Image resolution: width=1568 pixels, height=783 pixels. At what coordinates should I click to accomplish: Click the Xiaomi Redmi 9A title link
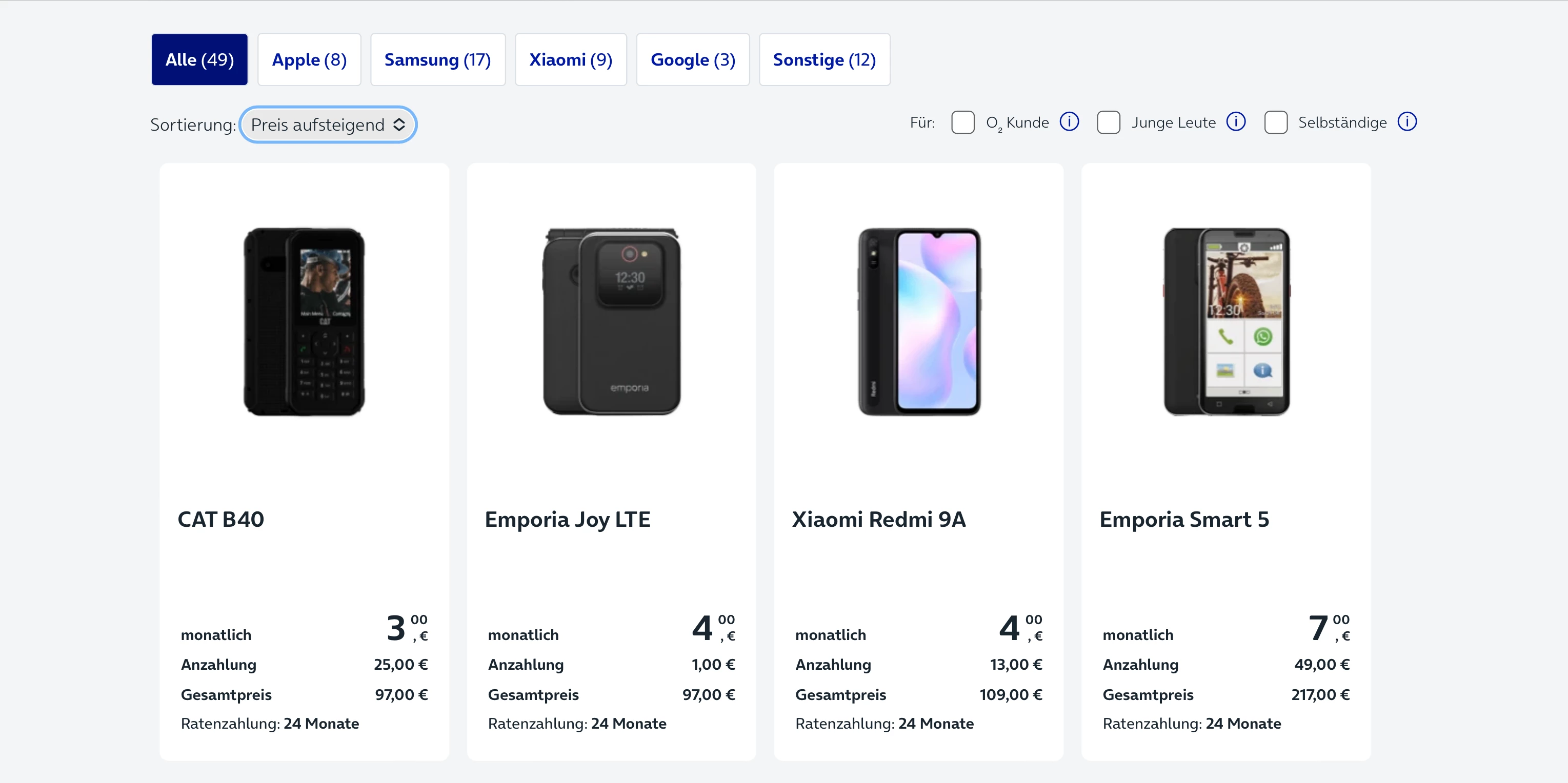pyautogui.click(x=878, y=520)
